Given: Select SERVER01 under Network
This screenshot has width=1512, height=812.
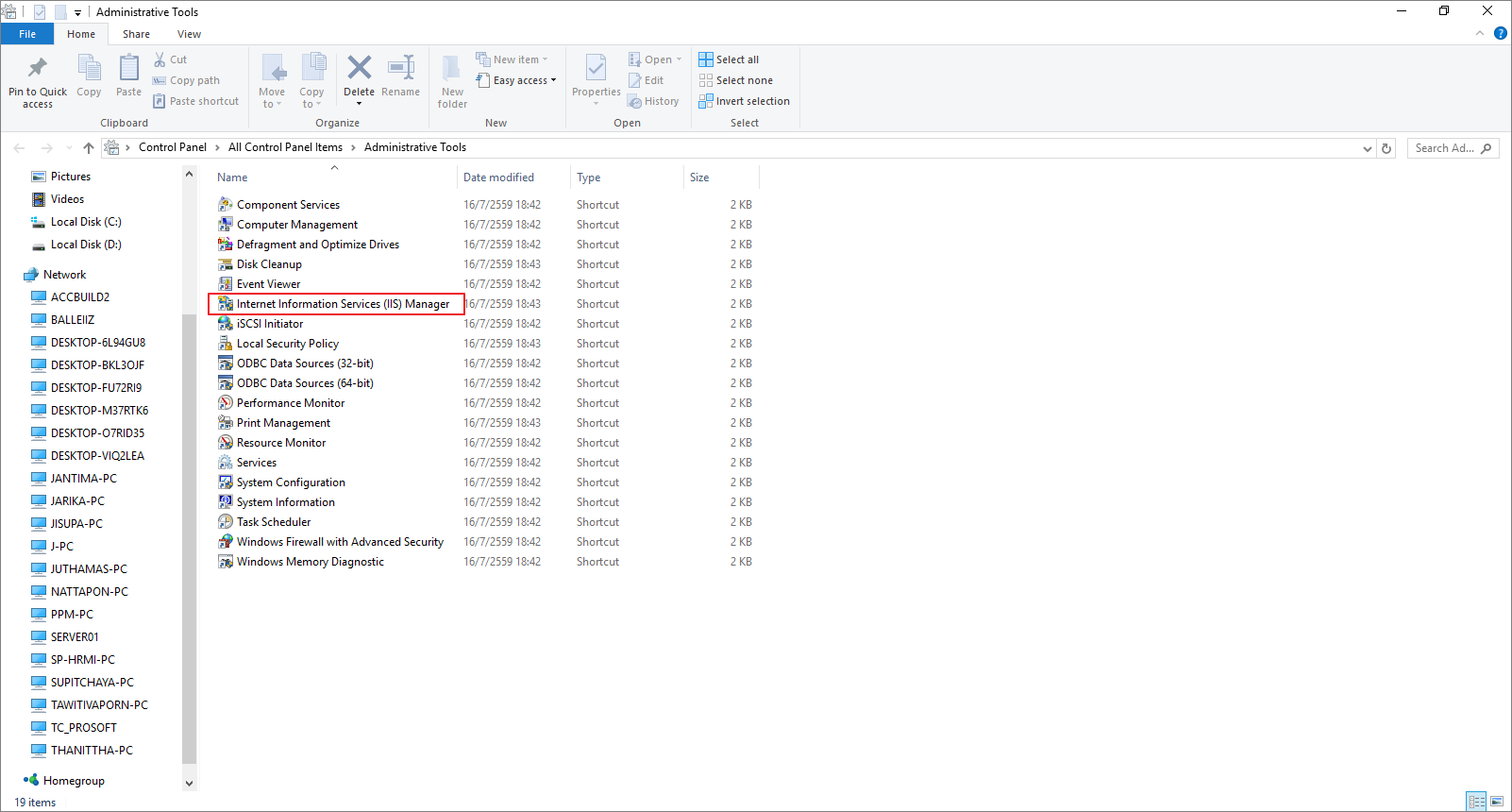Looking at the screenshot, I should pyautogui.click(x=75, y=637).
